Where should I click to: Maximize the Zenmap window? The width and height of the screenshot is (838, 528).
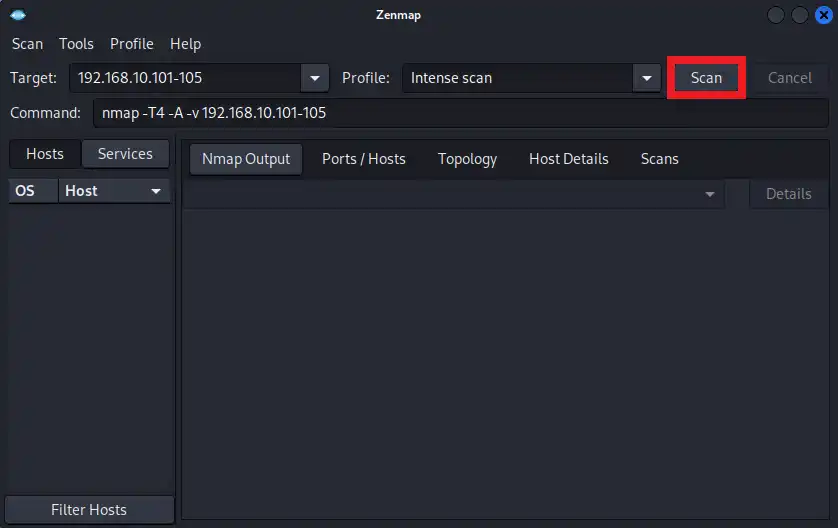tap(800, 15)
